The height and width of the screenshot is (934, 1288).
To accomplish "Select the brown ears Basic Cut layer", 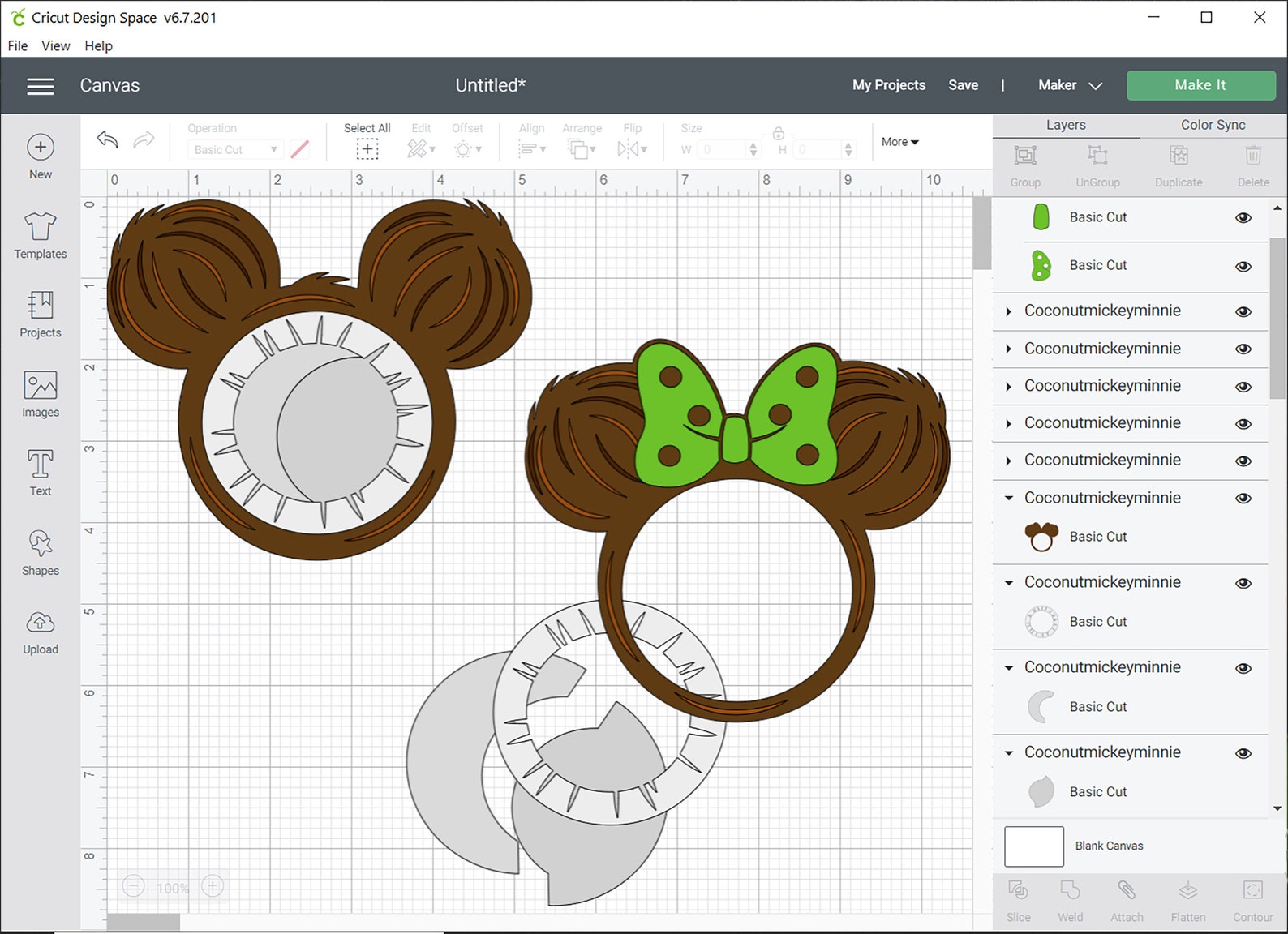I will 1131,537.
